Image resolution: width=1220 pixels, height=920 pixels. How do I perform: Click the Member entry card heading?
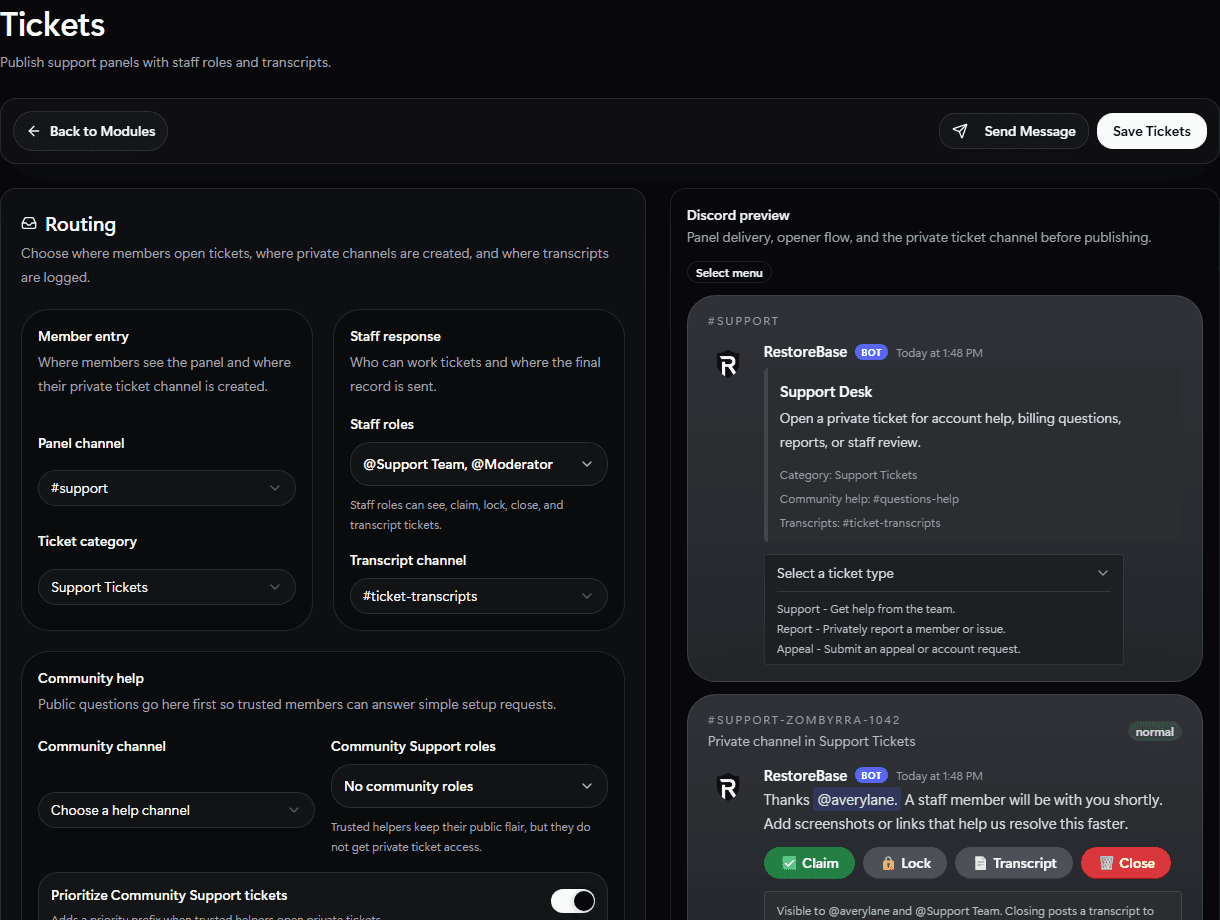[83, 336]
